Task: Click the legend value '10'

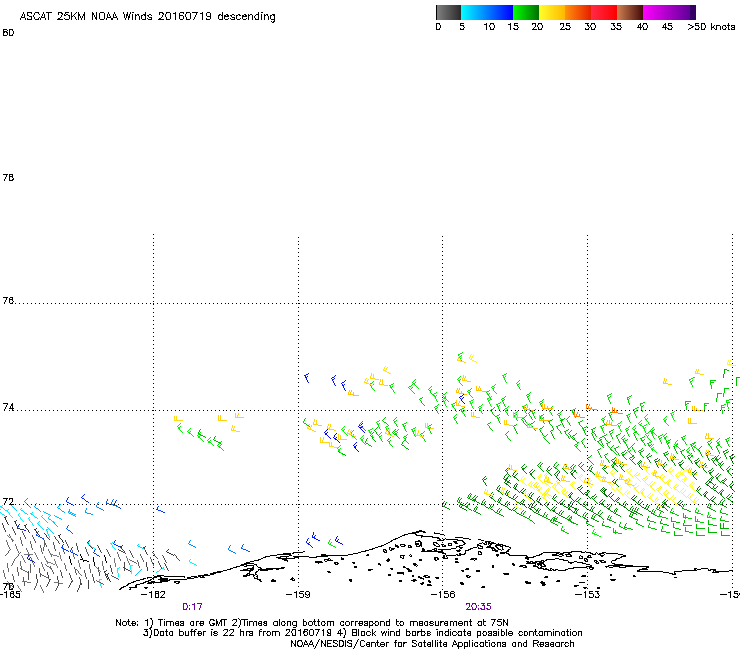Action: (489, 27)
